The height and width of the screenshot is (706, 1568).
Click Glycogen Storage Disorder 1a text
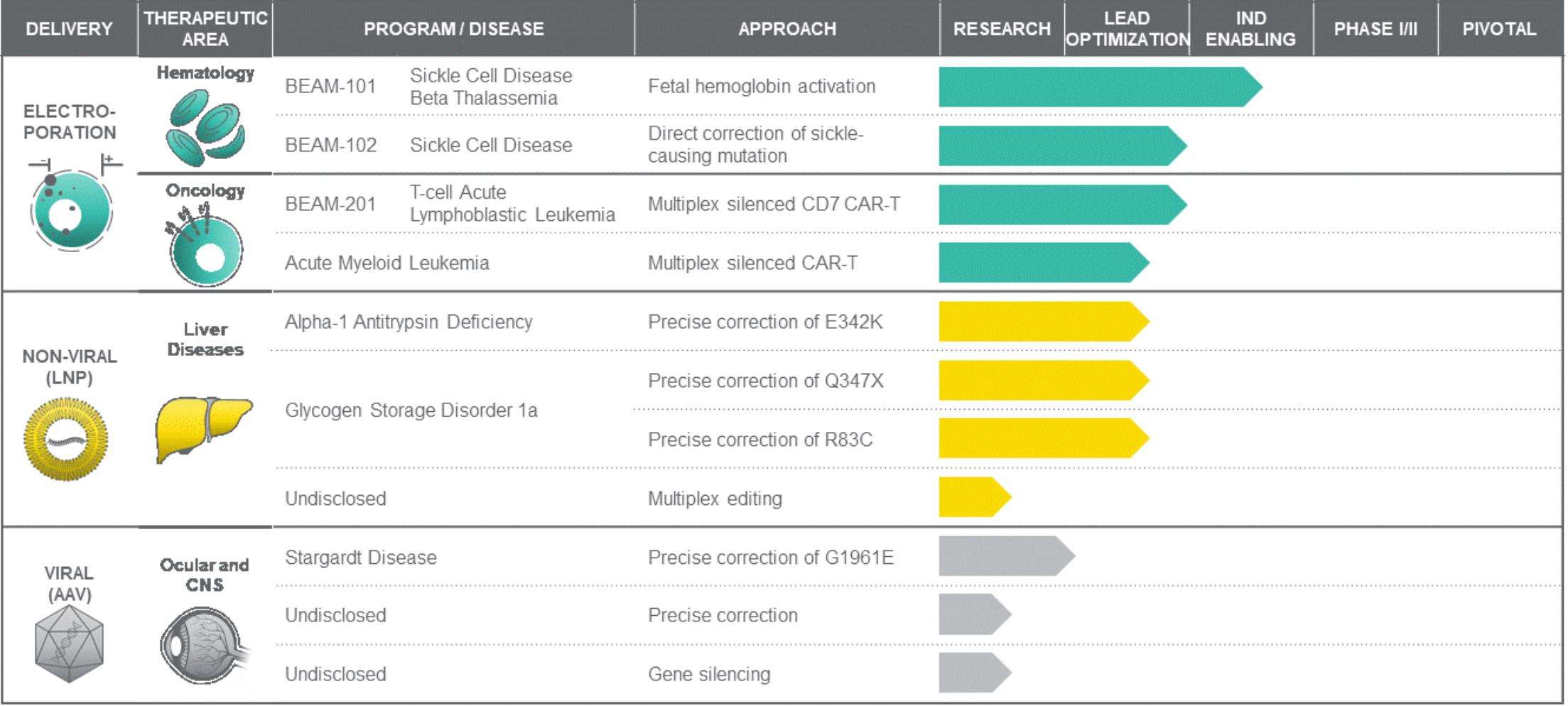[x=411, y=411]
